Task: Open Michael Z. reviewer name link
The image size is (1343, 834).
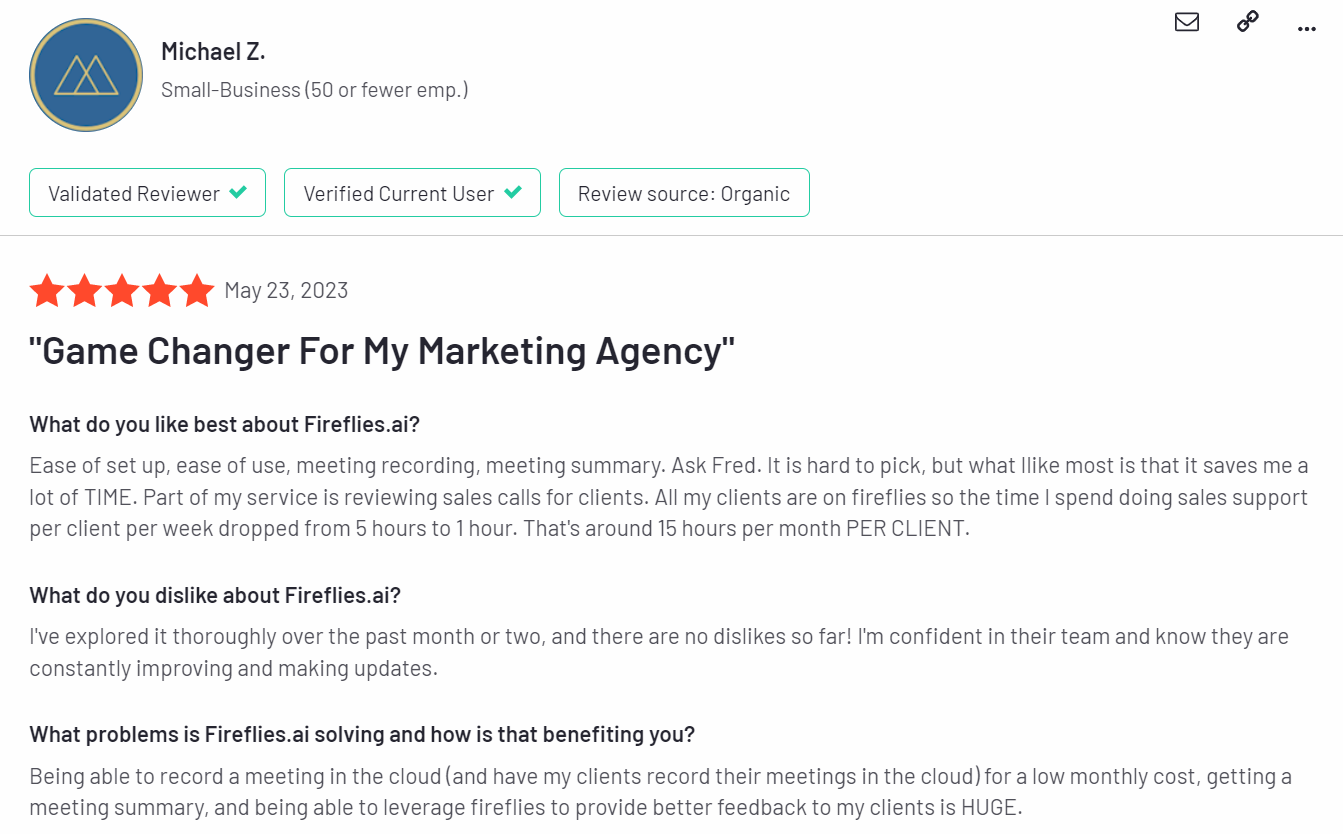Action: (x=213, y=51)
